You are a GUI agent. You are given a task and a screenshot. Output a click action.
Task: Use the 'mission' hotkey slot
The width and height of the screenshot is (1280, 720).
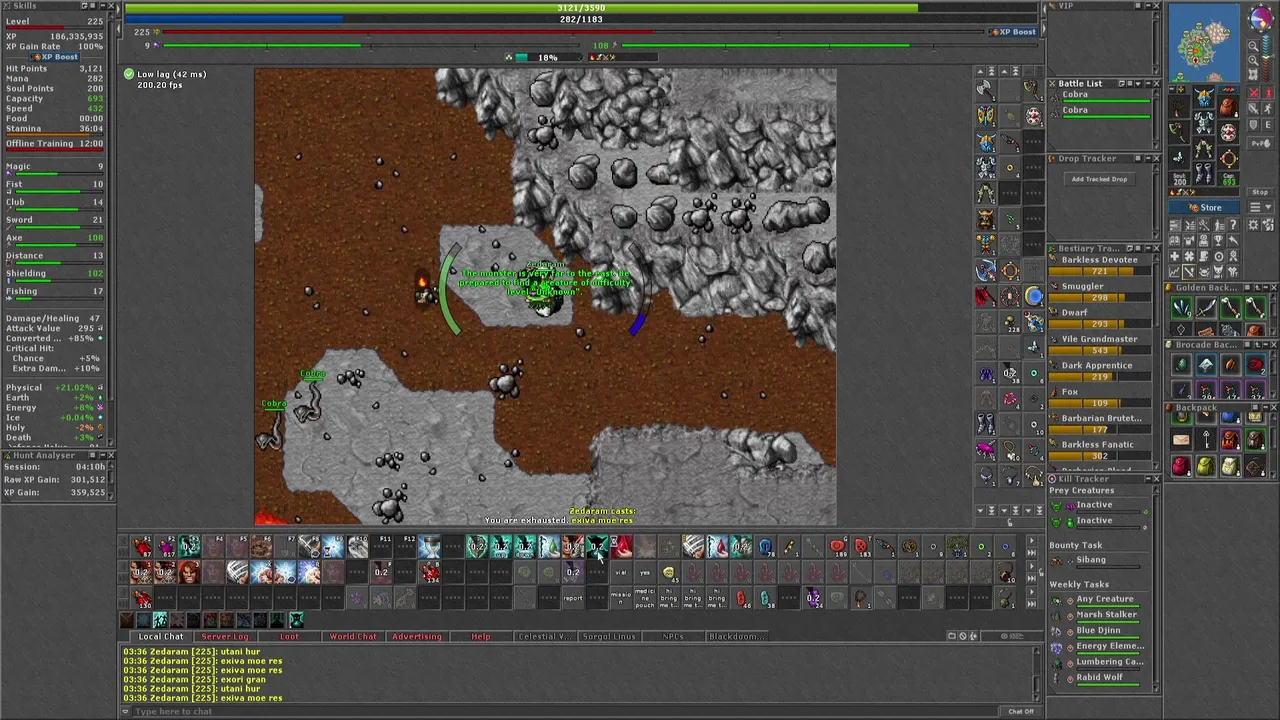621,598
